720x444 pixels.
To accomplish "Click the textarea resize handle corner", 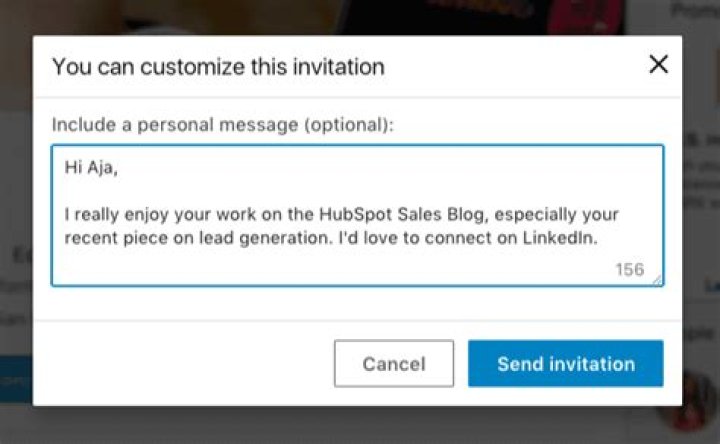I will [x=656, y=280].
